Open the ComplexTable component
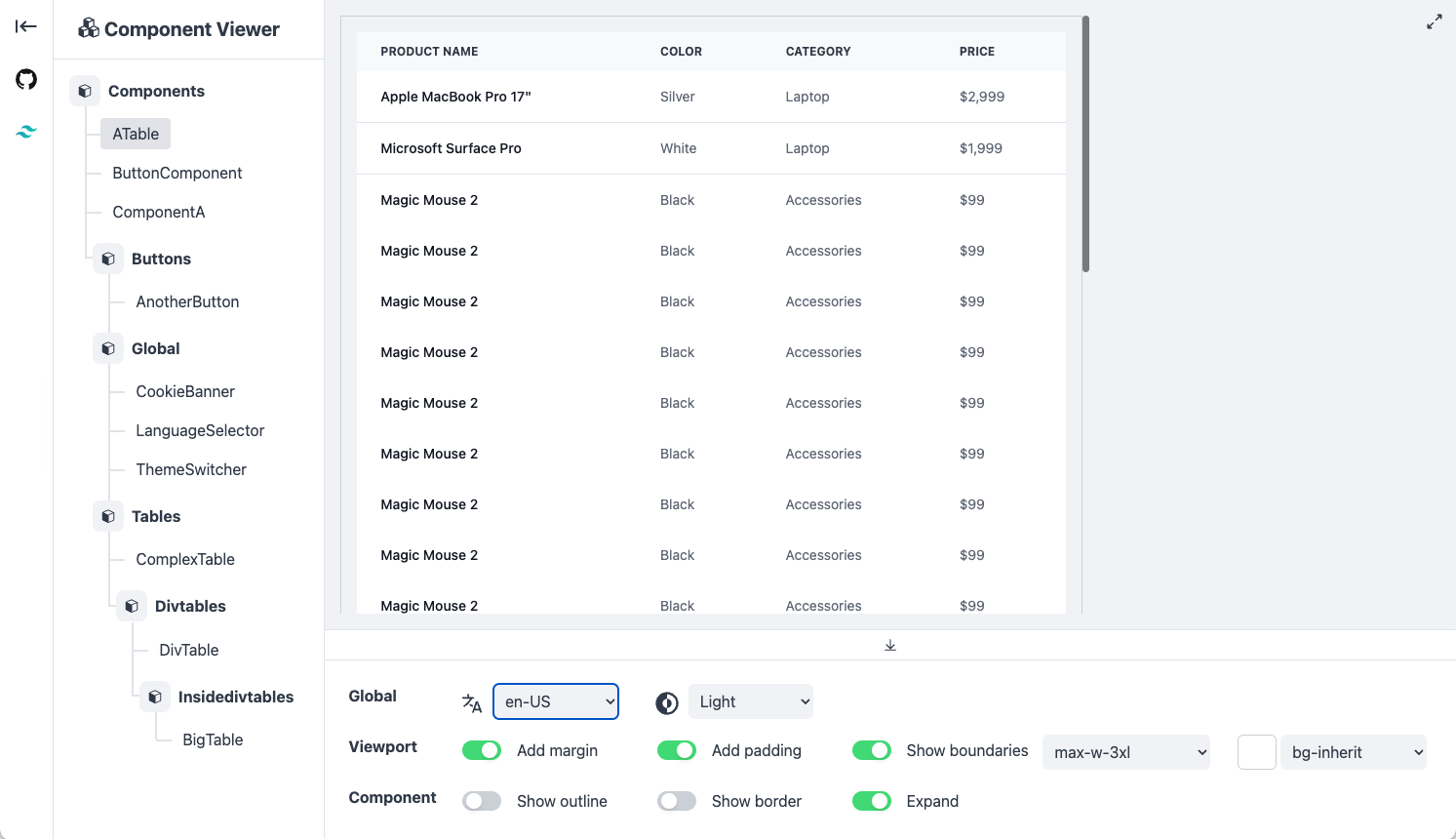The width and height of the screenshot is (1456, 839). point(185,559)
